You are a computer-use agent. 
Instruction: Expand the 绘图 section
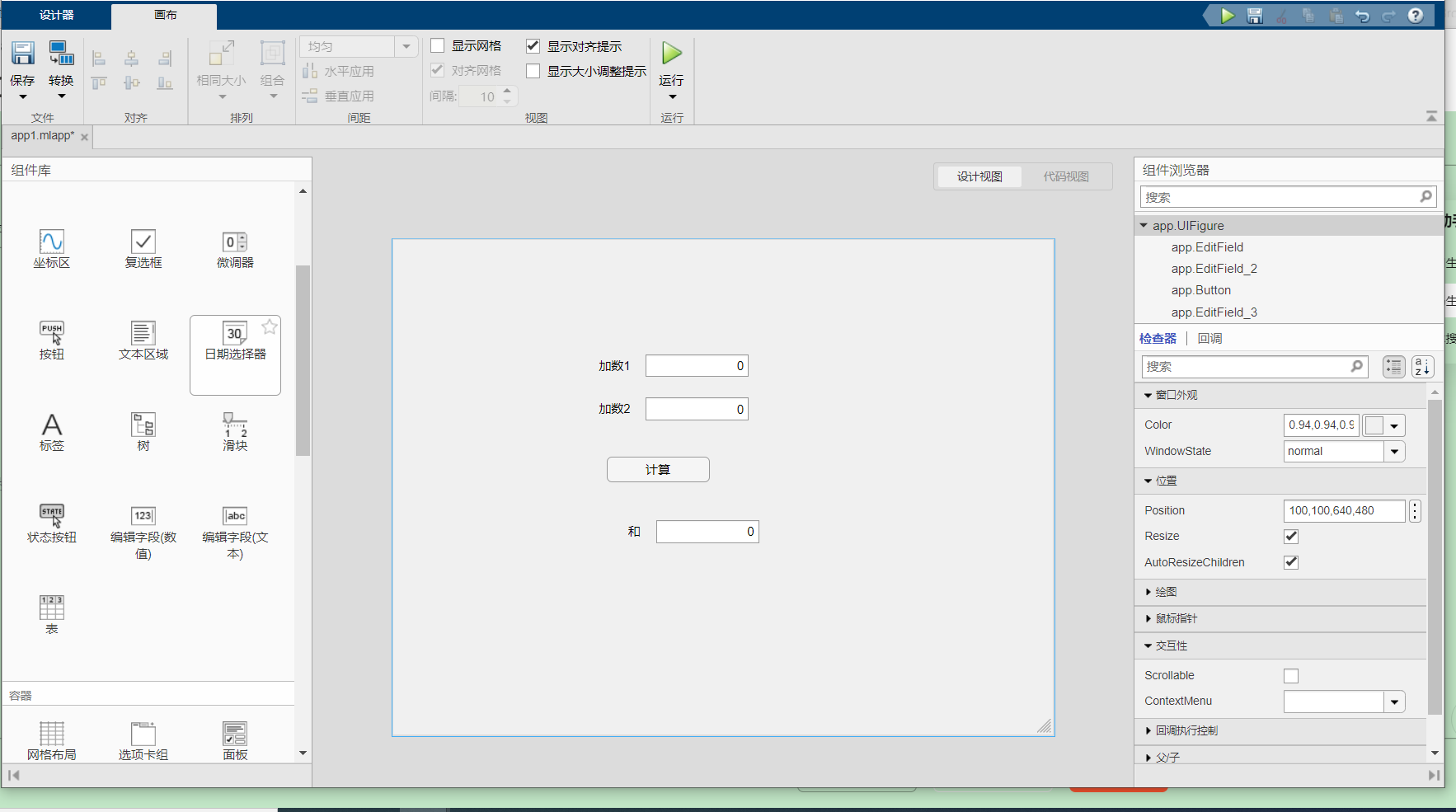click(x=1148, y=592)
